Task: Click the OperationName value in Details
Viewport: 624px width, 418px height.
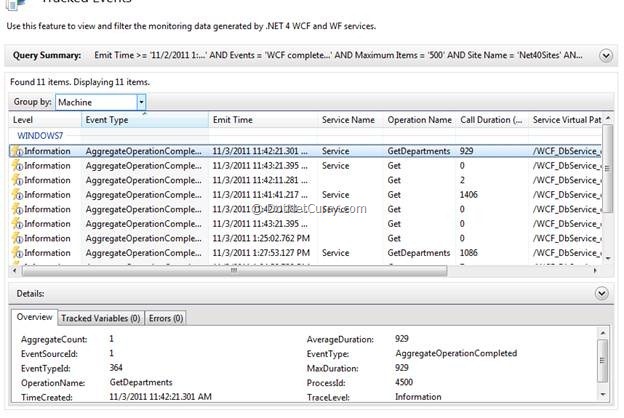Action: (x=141, y=382)
